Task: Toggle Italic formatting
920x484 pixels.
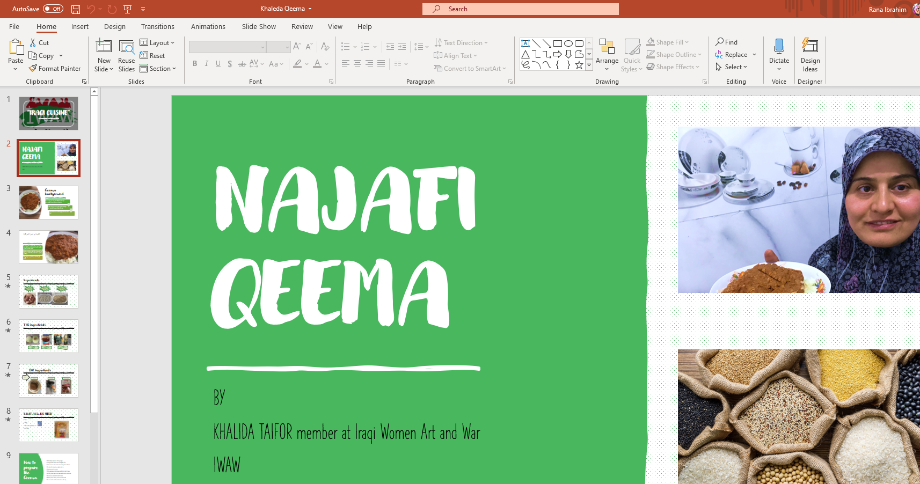Action: click(x=207, y=64)
